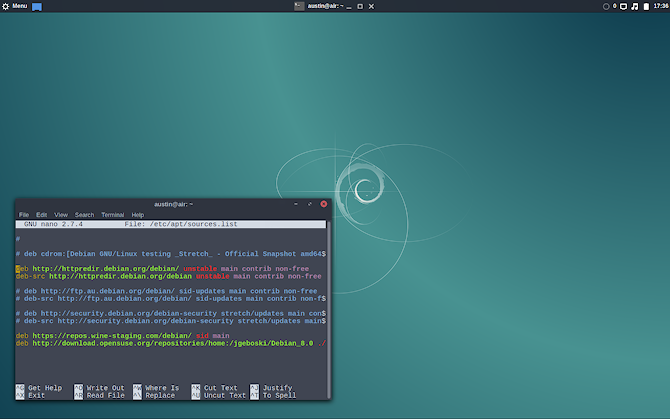Image resolution: width=670 pixels, height=419 pixels.
Task: Click the circle indicator icon in the system tray
Action: (x=606, y=6)
